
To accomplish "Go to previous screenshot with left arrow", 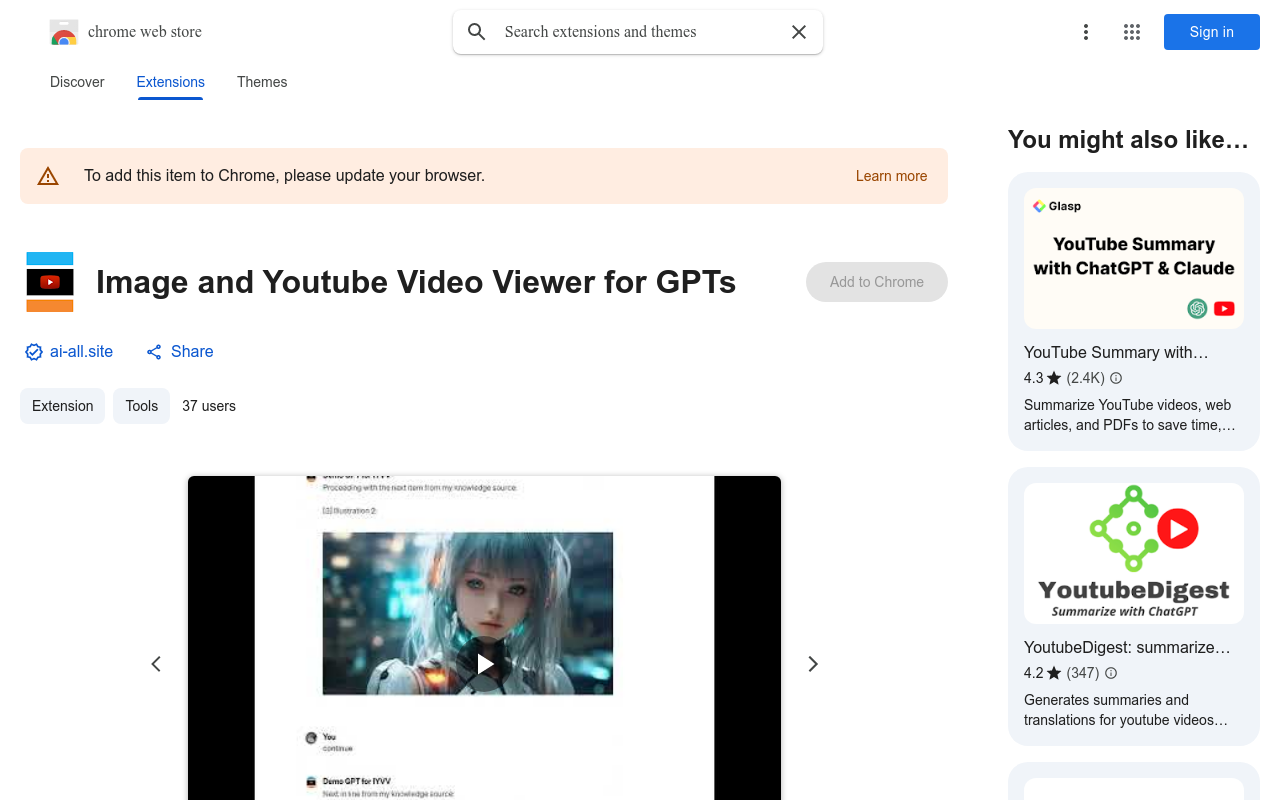I will [x=156, y=664].
